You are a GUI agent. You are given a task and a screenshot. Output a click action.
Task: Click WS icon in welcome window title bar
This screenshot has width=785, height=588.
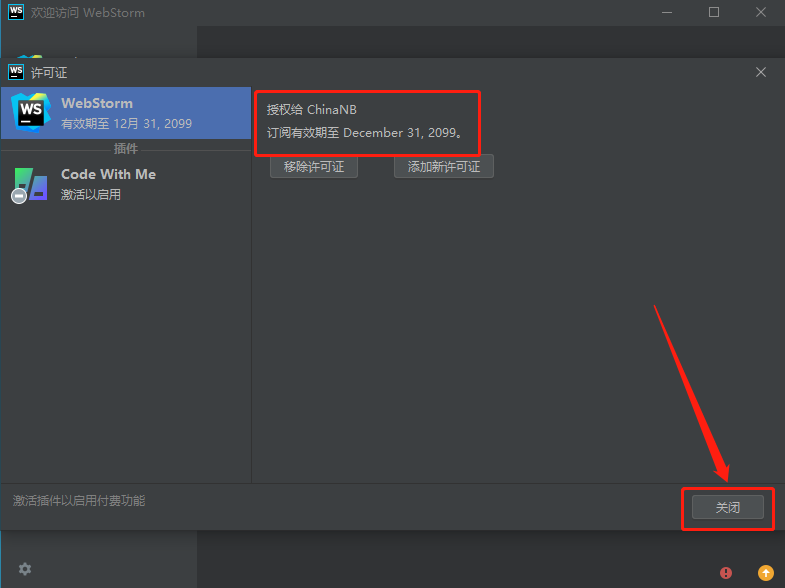pos(16,12)
